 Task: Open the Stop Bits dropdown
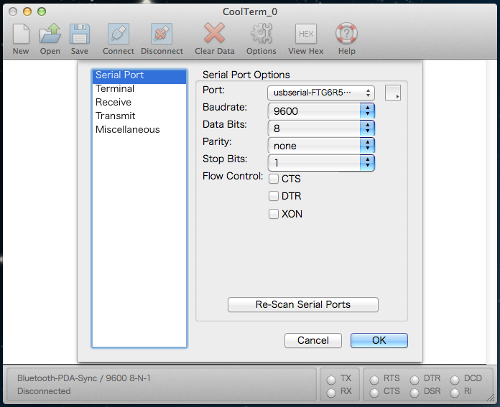321,163
